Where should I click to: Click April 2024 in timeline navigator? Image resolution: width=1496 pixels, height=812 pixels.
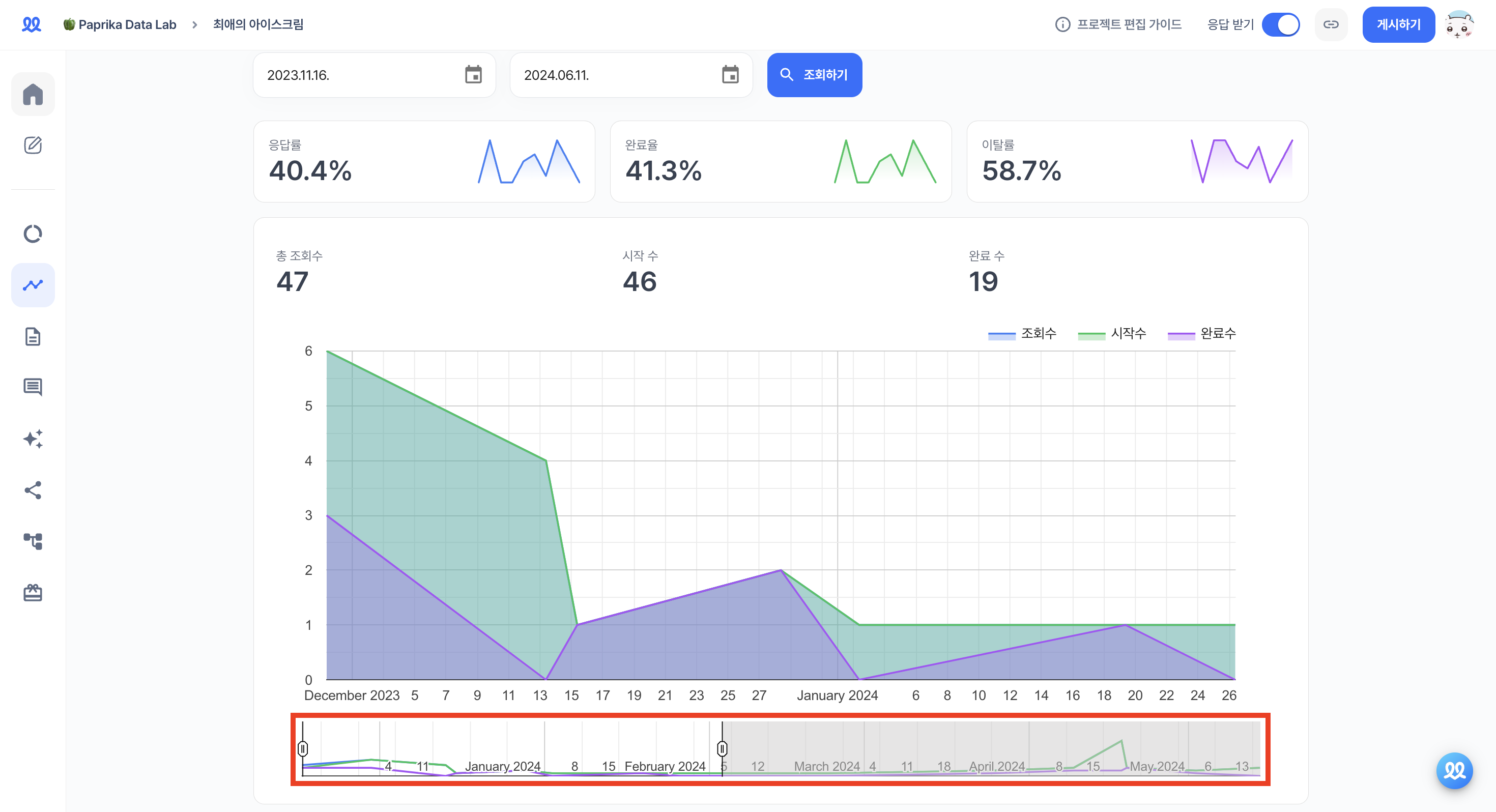click(997, 766)
